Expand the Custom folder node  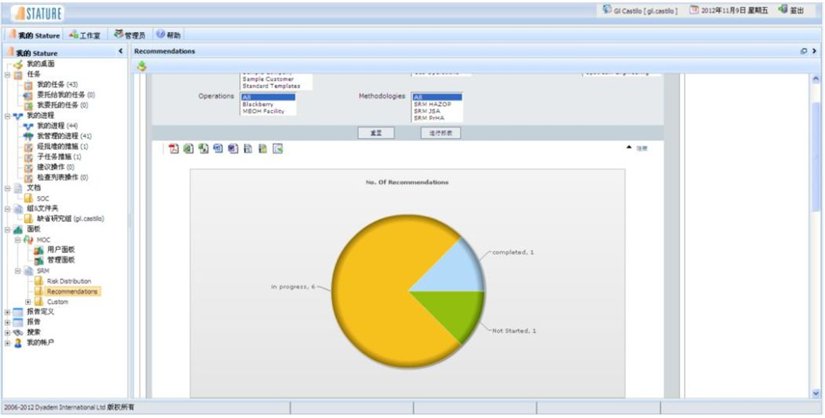click(x=28, y=302)
